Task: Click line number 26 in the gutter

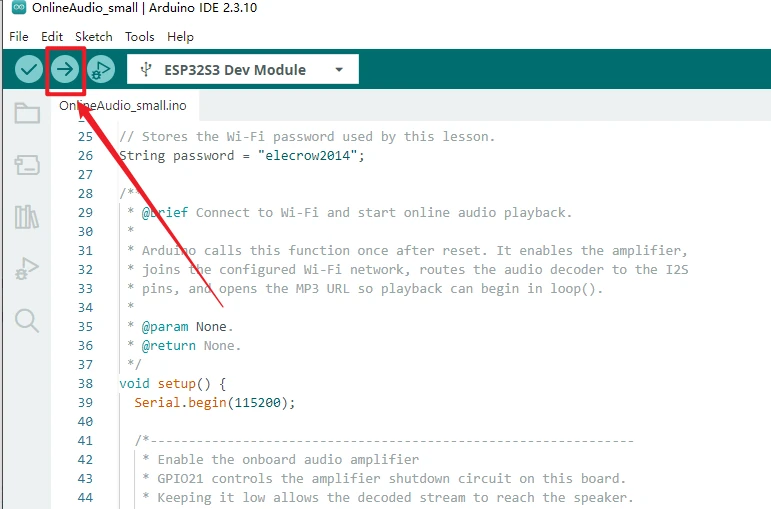Action: [x=85, y=156]
